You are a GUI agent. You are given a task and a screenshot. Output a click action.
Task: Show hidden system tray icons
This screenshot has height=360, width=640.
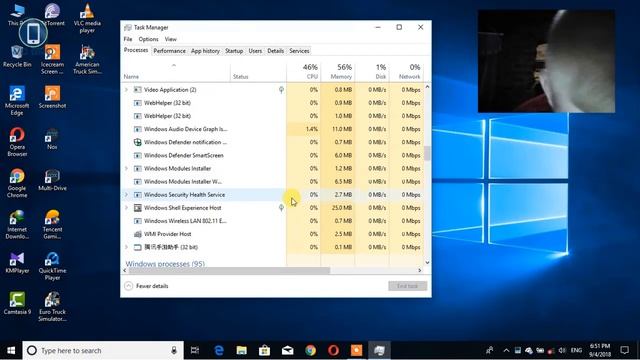(x=506, y=350)
